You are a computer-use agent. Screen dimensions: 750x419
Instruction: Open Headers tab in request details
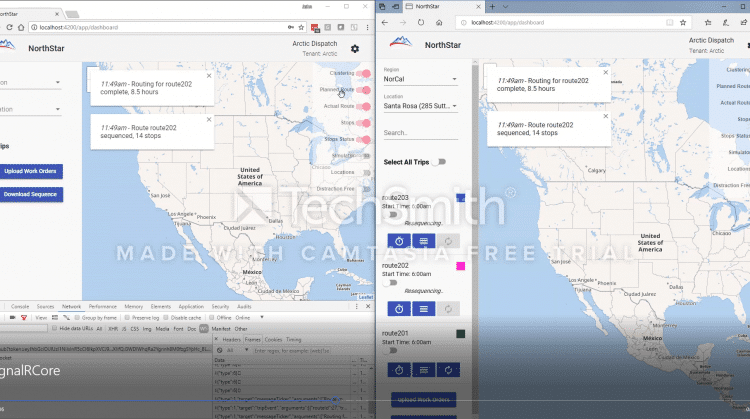click(x=232, y=340)
